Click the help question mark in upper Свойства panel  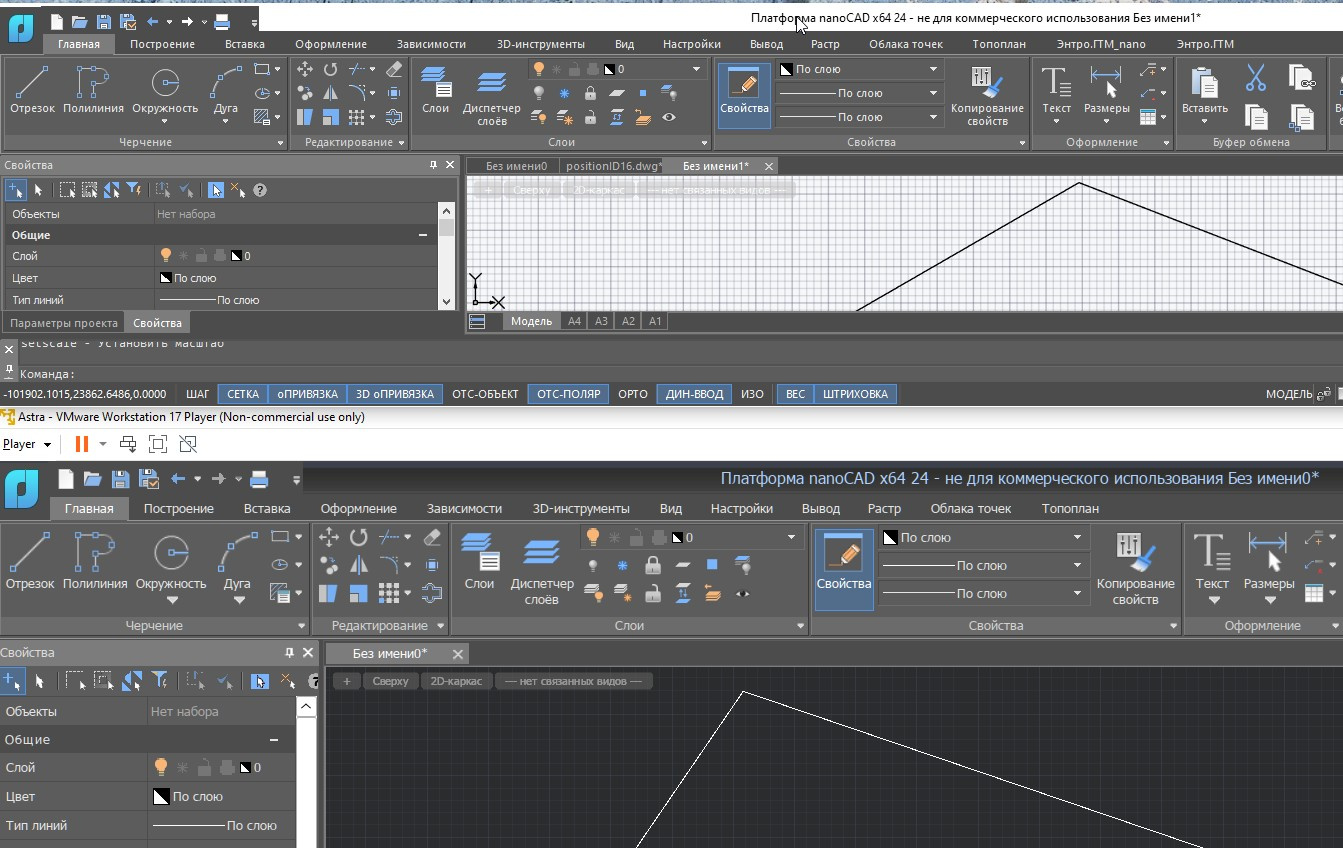[x=260, y=189]
